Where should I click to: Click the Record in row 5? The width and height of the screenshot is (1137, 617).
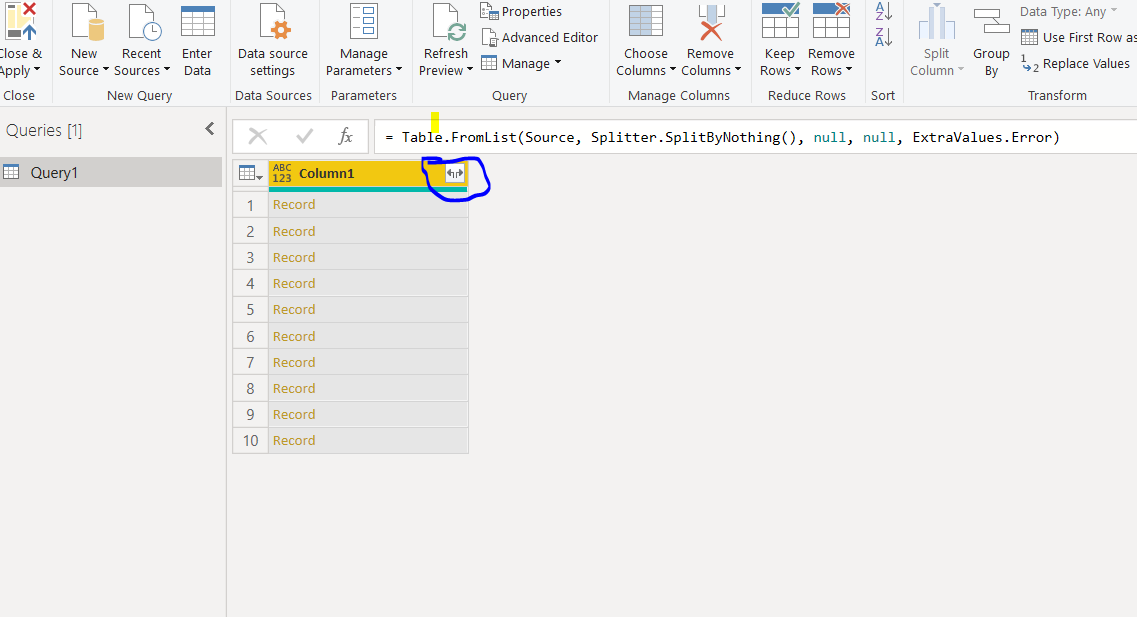pos(294,310)
